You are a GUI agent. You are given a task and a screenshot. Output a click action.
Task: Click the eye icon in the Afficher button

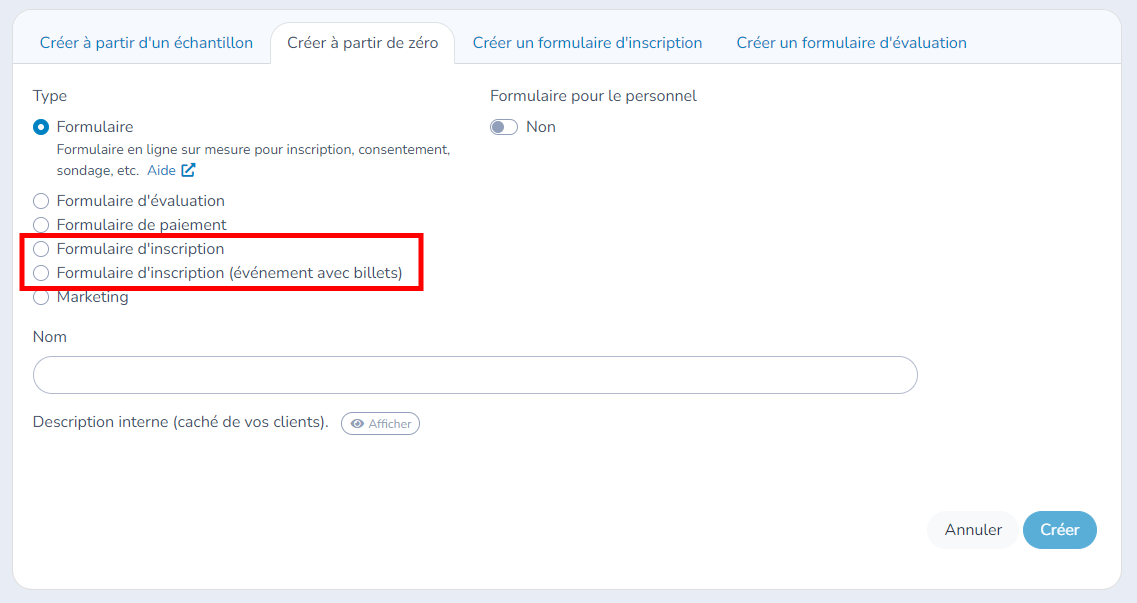click(357, 423)
